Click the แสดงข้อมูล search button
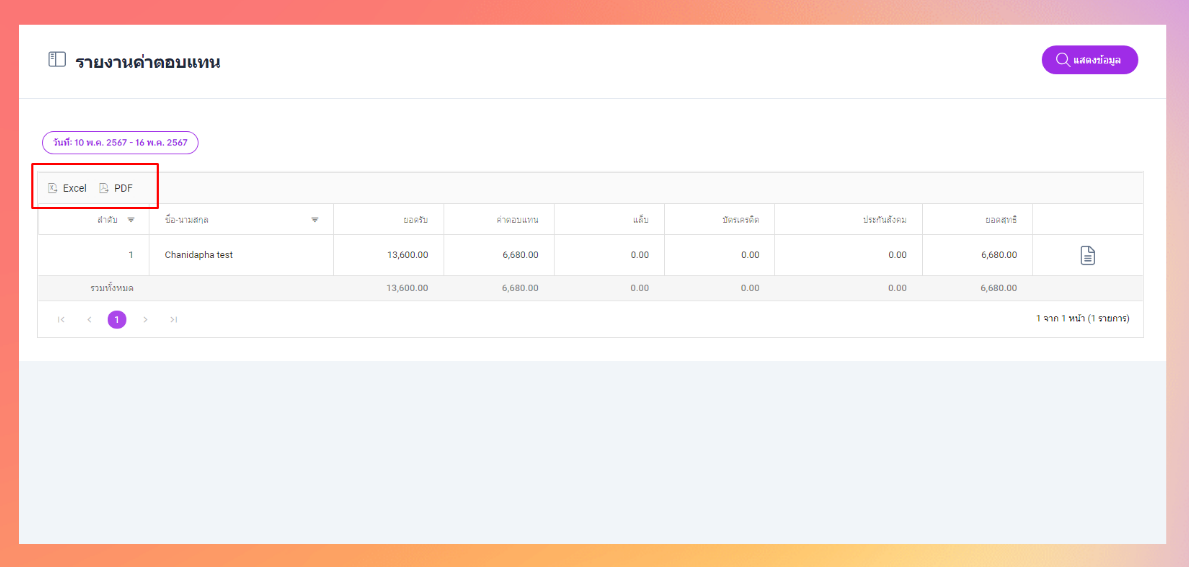This screenshot has width=1189, height=567. tap(1090, 60)
